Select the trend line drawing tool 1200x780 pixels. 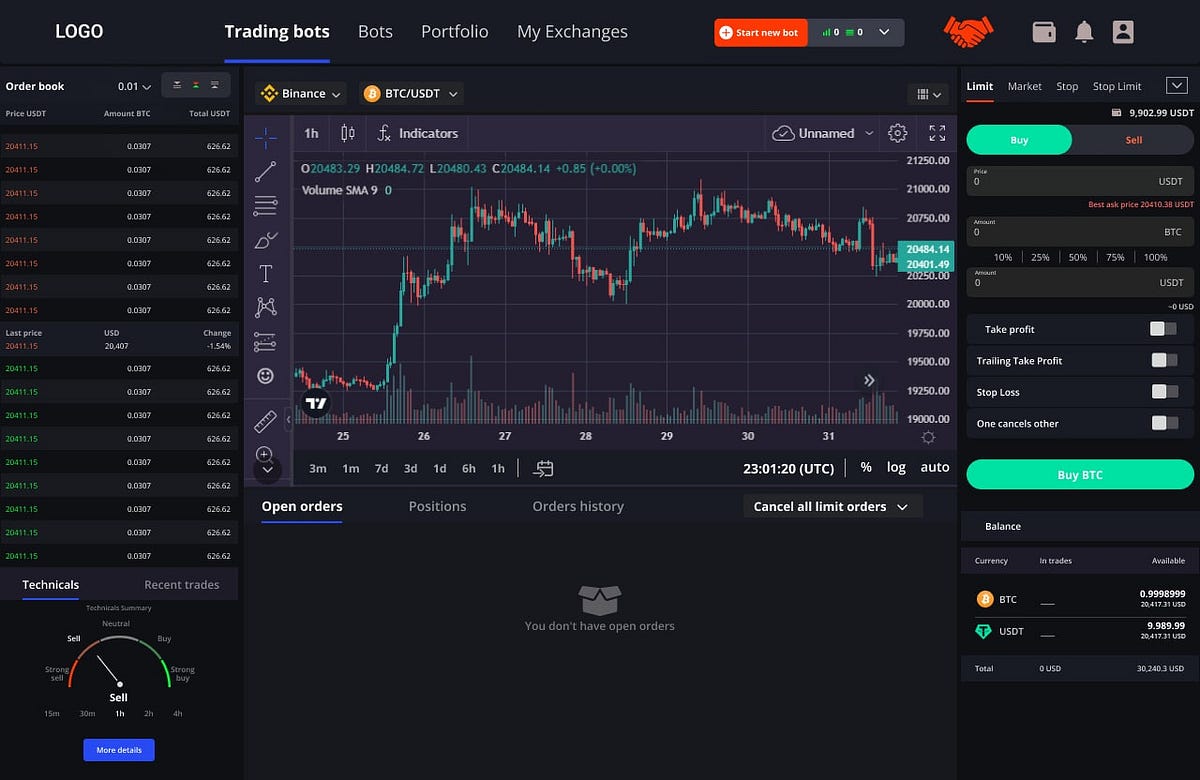(266, 171)
